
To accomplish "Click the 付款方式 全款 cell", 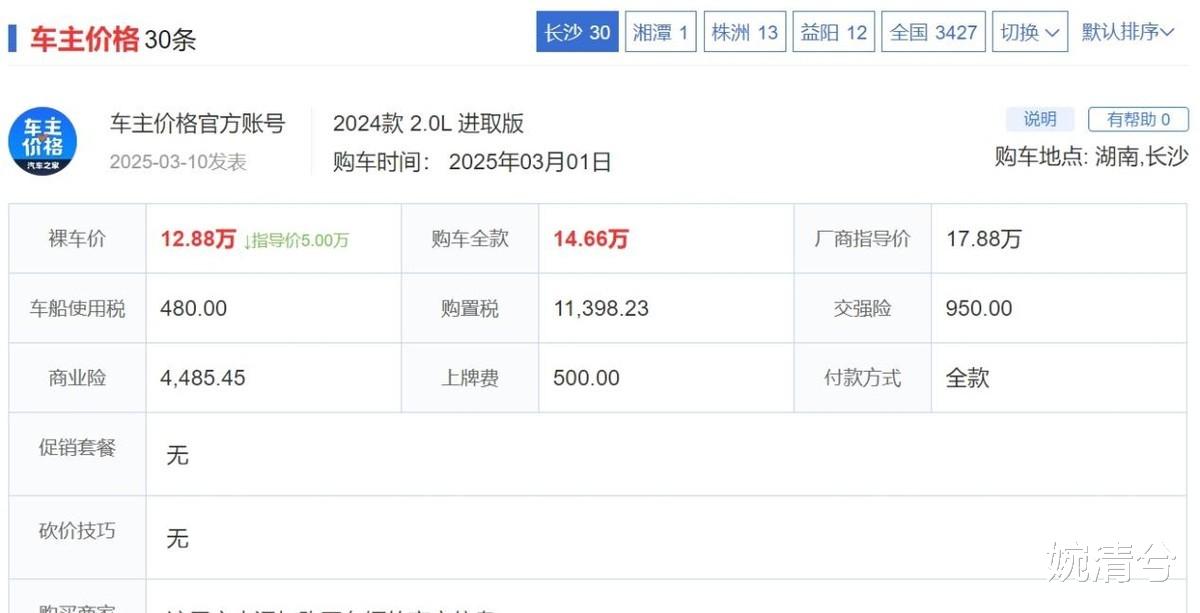I will tap(967, 378).
